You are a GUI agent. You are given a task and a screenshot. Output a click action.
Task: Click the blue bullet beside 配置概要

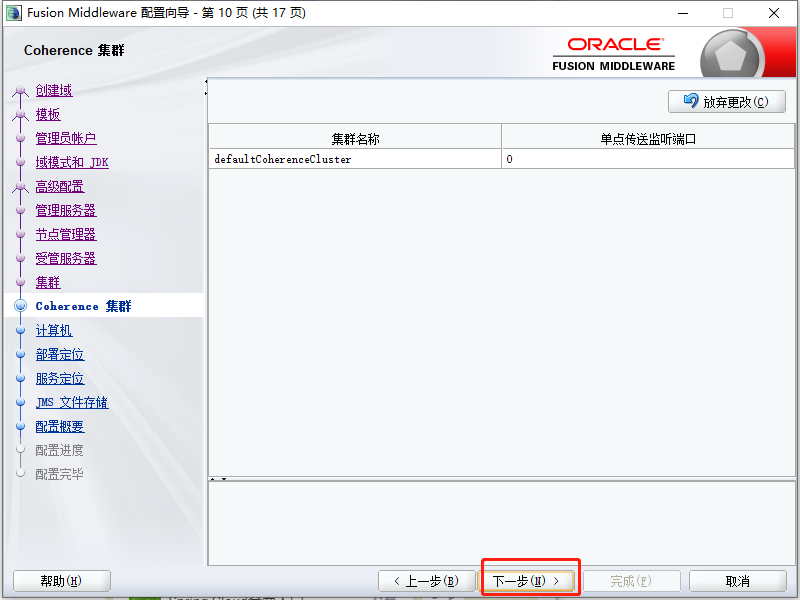click(x=20, y=426)
